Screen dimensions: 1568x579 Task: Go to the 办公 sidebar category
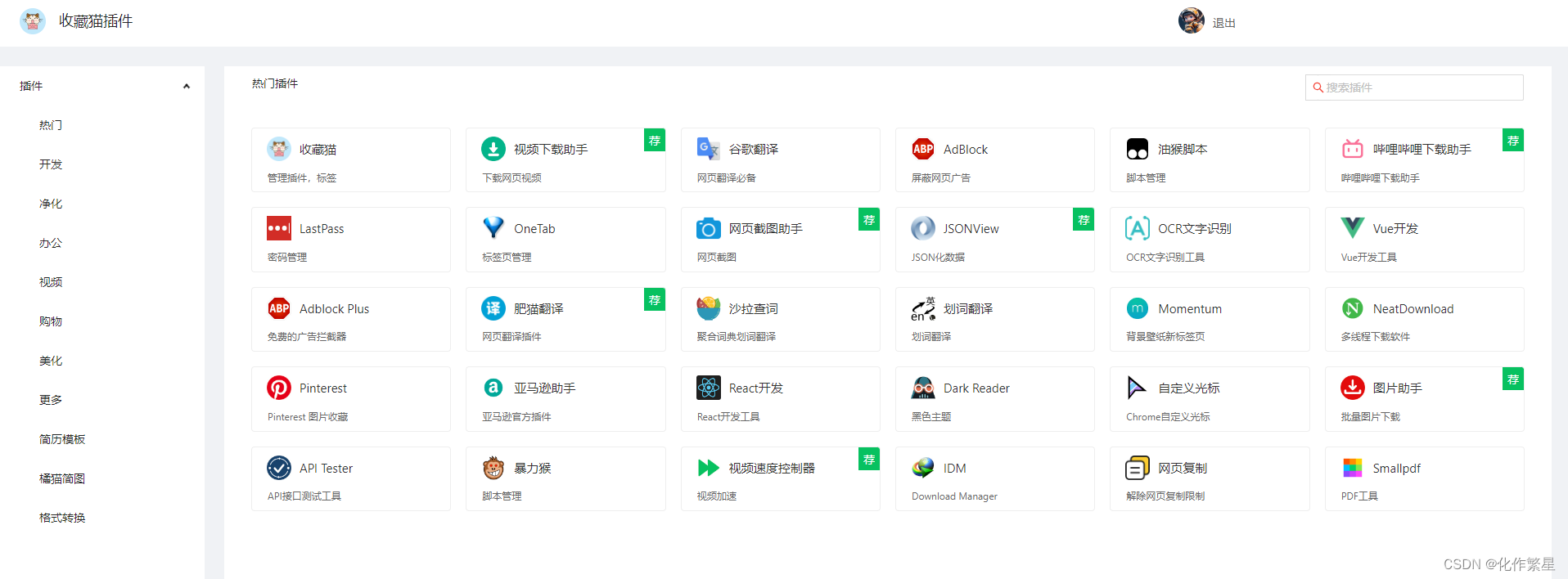(51, 243)
